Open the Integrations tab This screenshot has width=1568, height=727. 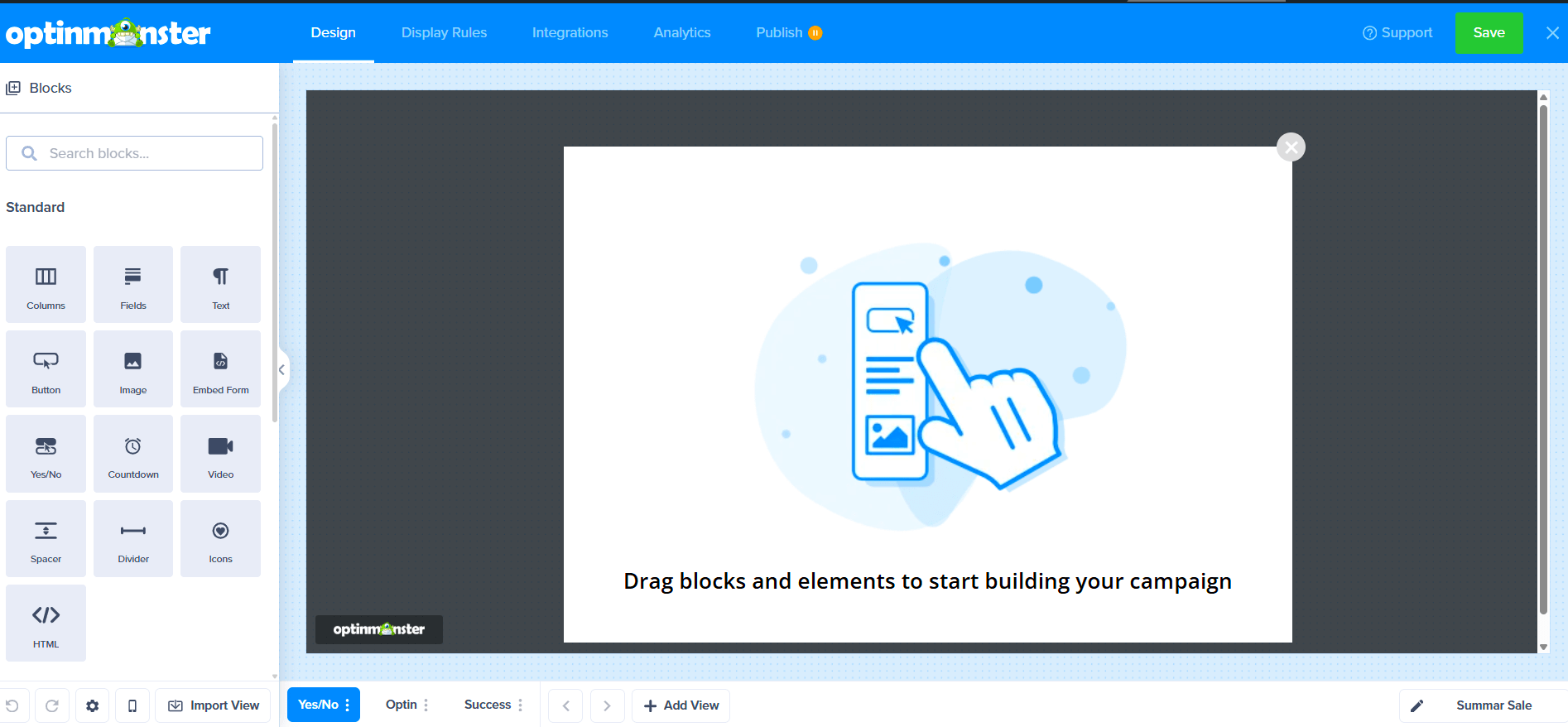570,33
